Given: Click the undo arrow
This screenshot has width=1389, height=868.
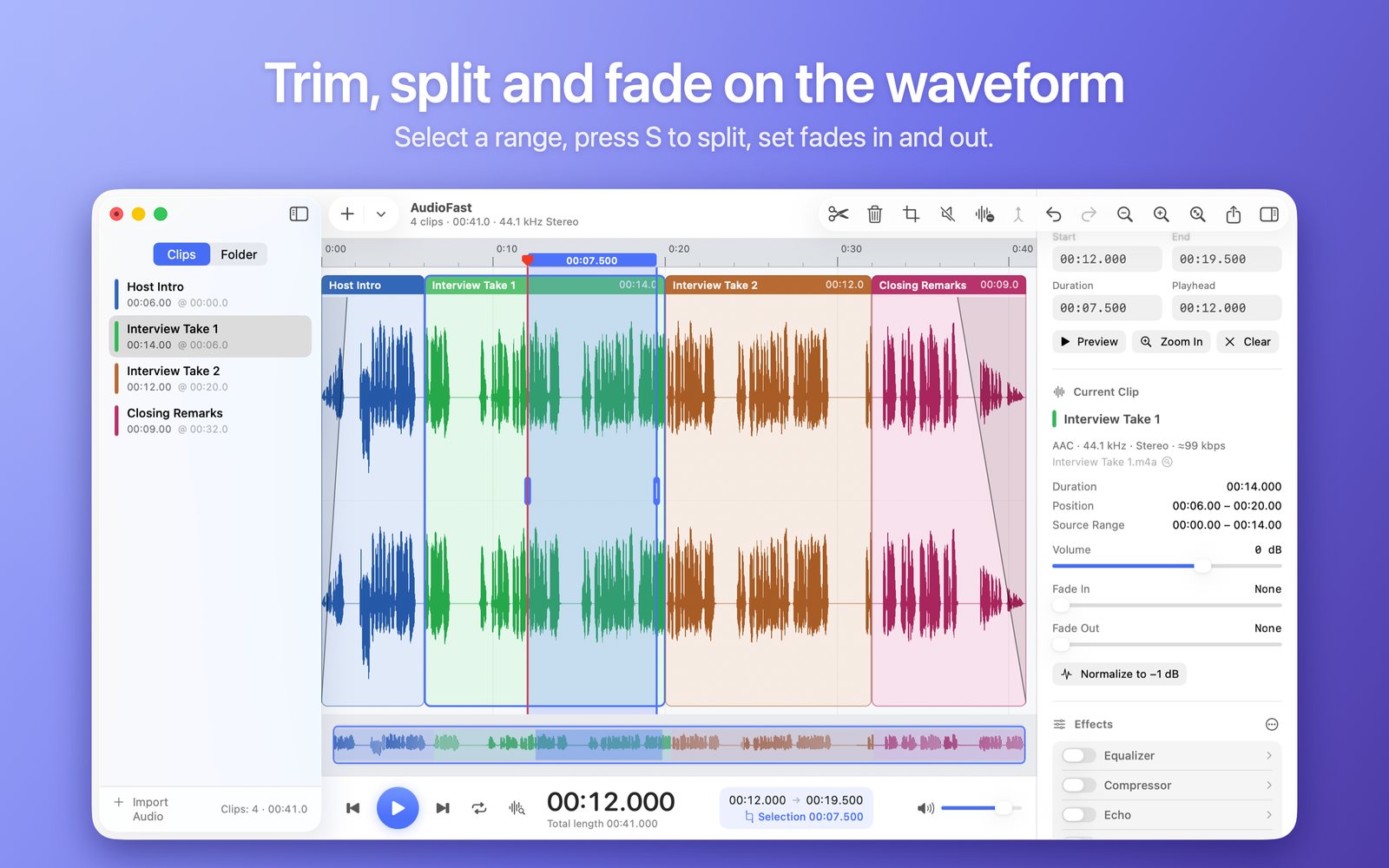Looking at the screenshot, I should pos(1053,214).
